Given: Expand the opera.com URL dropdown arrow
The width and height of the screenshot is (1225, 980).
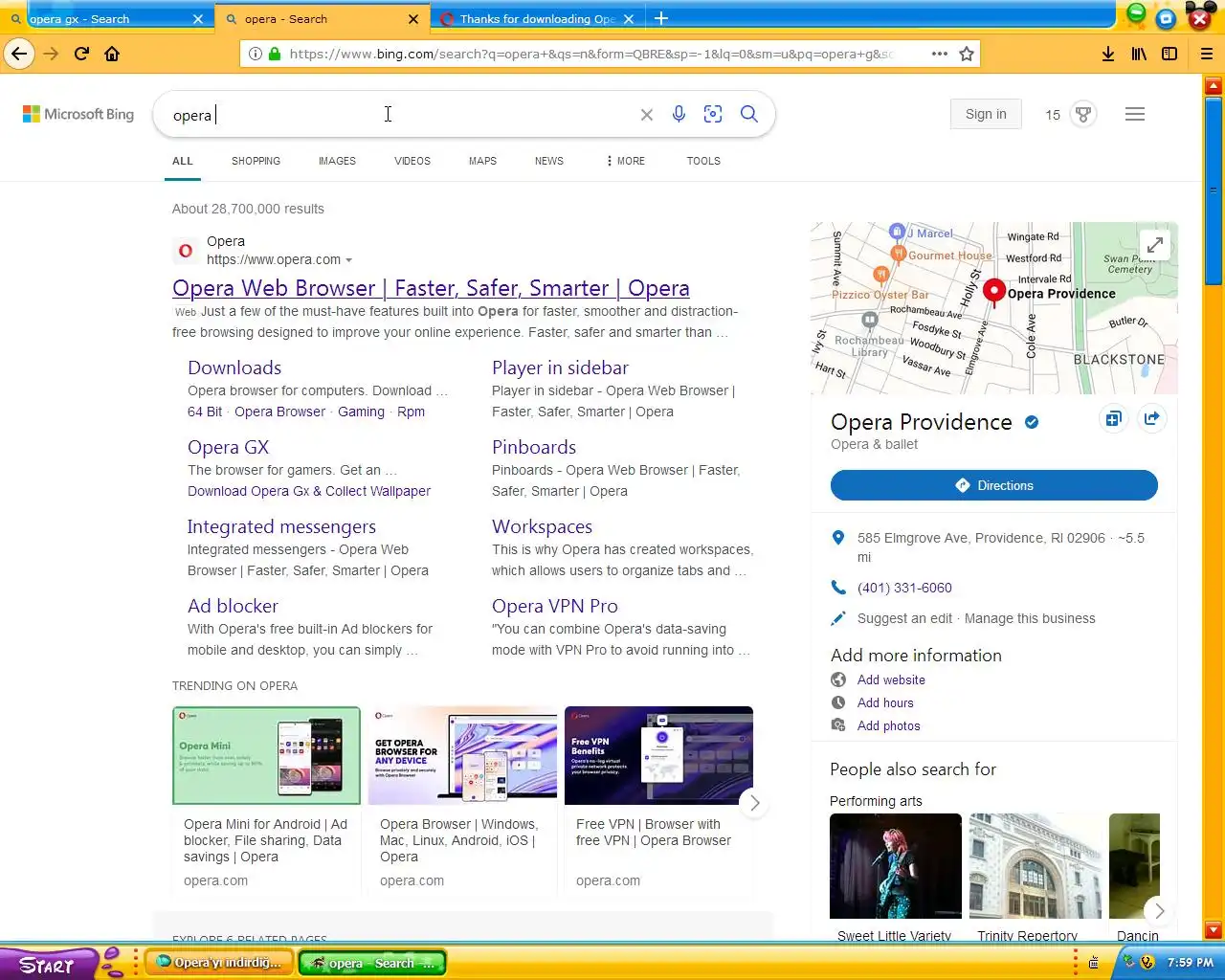Looking at the screenshot, I should click(348, 260).
